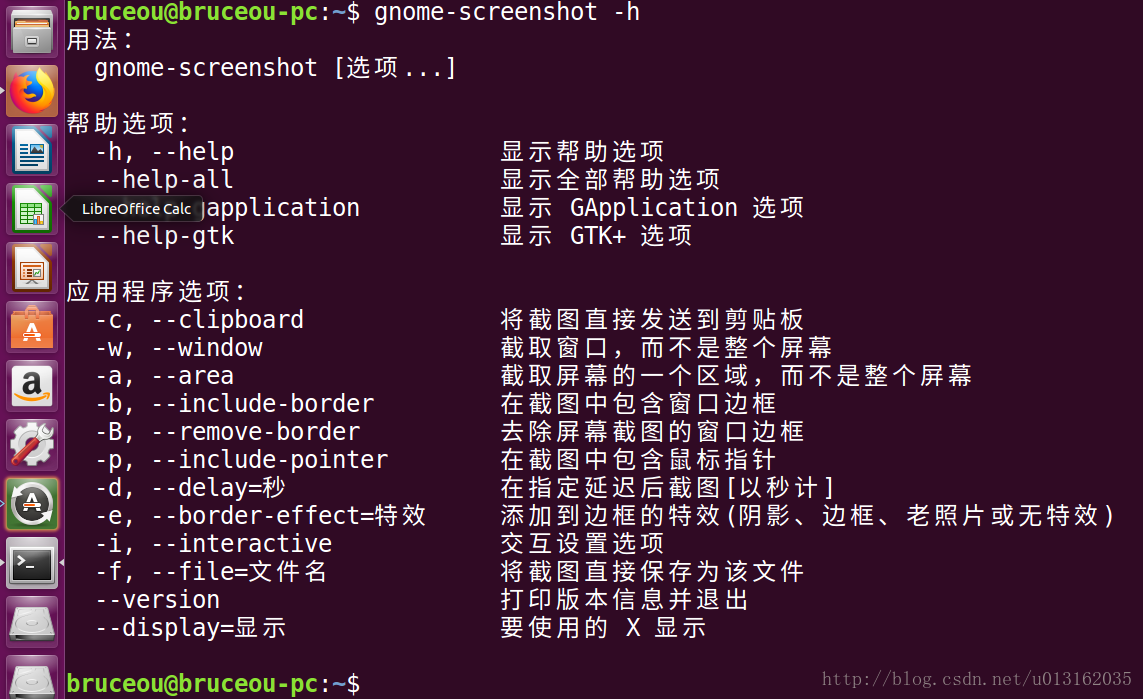The height and width of the screenshot is (699, 1143).
Task: Open Ubuntu Software Center from the dock
Action: pos(32,327)
